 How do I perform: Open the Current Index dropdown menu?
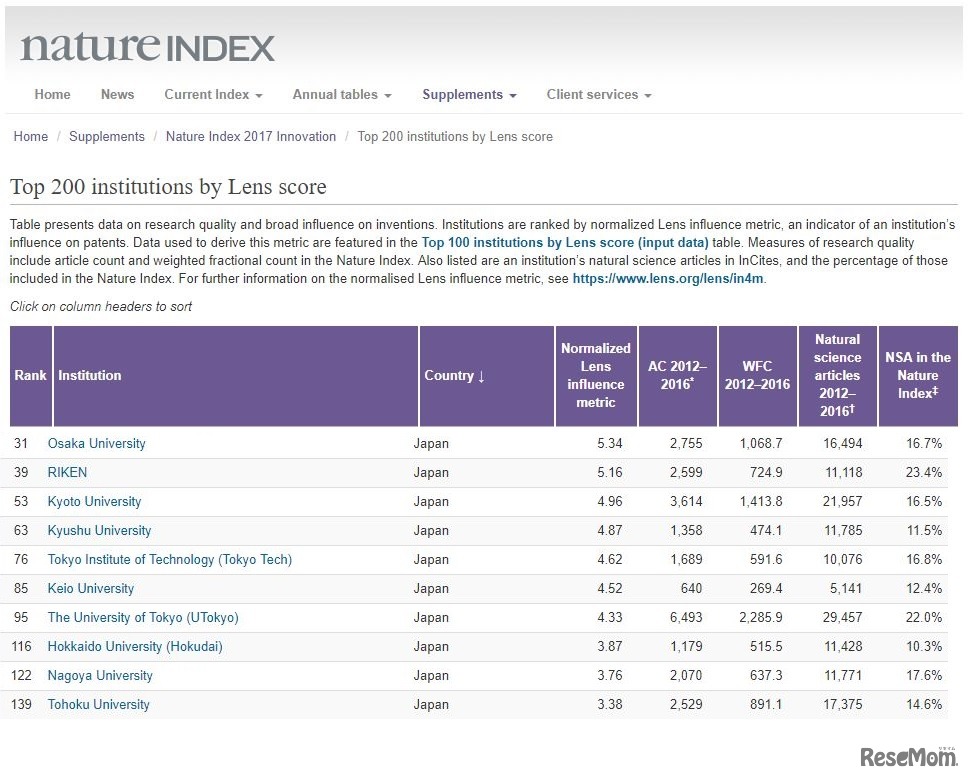point(213,95)
